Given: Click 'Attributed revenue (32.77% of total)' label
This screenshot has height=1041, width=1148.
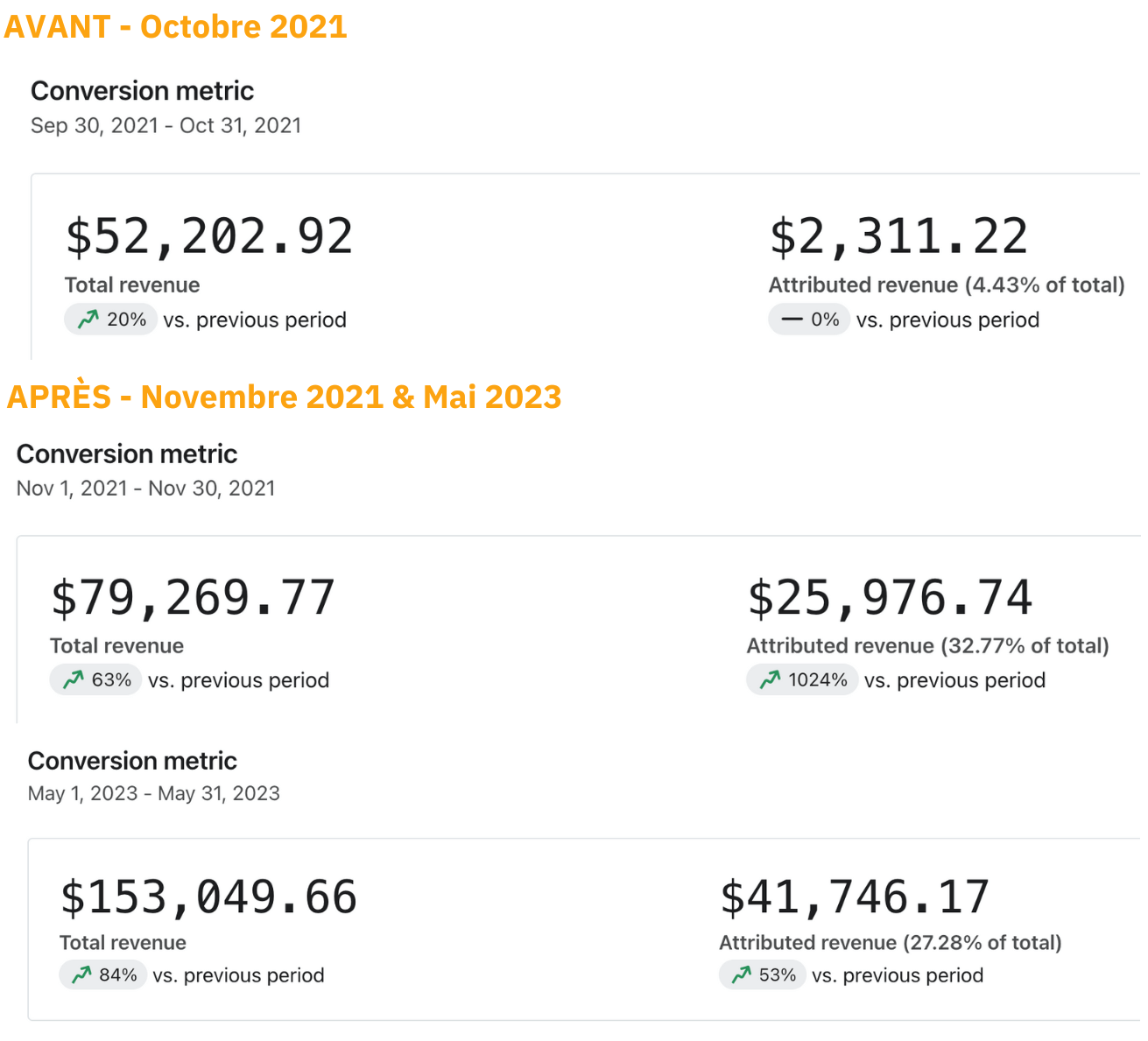Looking at the screenshot, I should 927,645.
